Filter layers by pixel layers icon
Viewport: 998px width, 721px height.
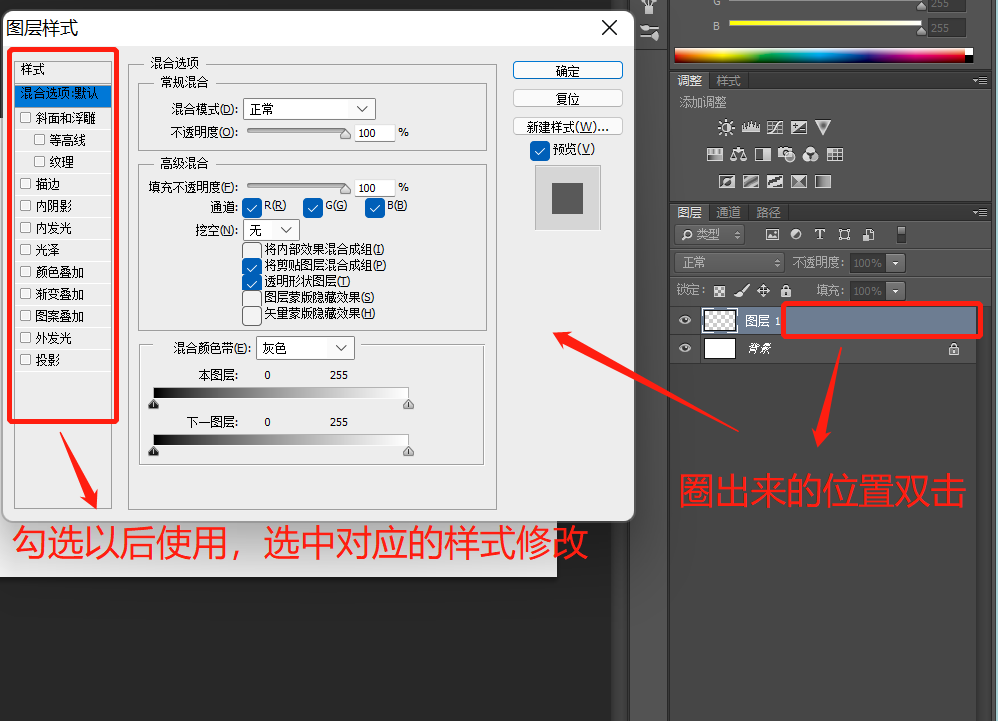[x=772, y=234]
